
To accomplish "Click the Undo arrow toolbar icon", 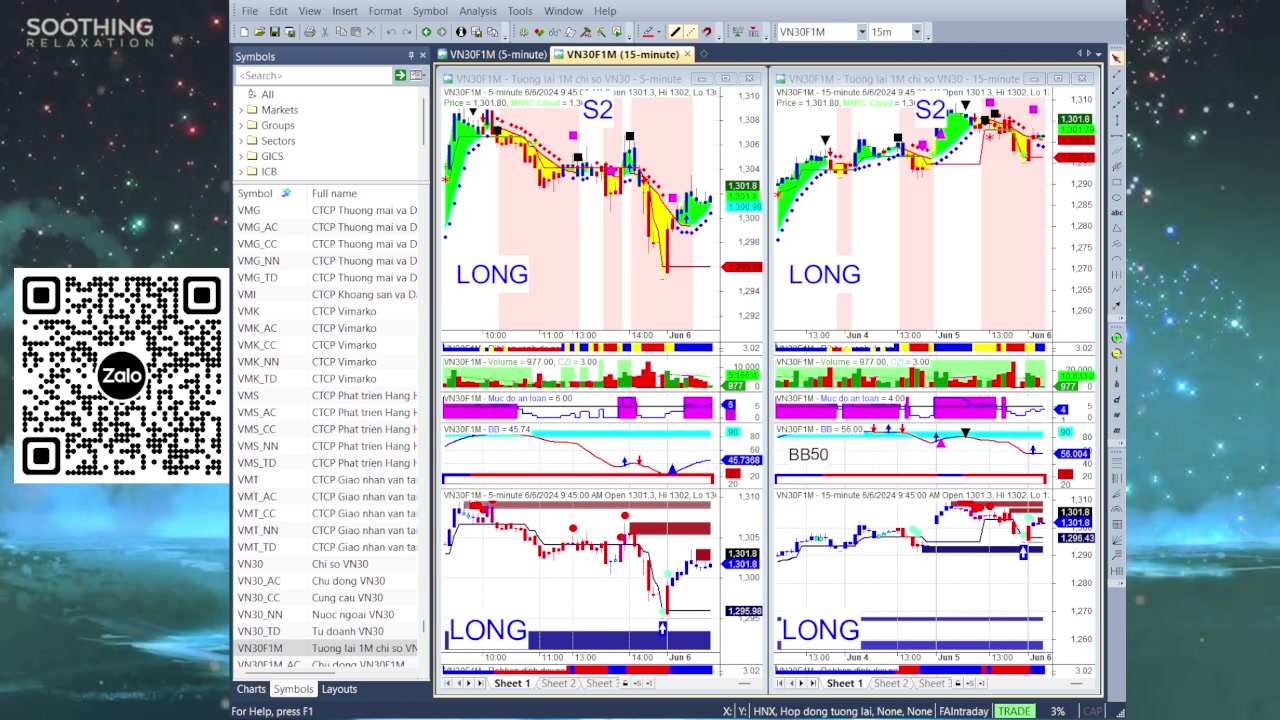I will (391, 32).
